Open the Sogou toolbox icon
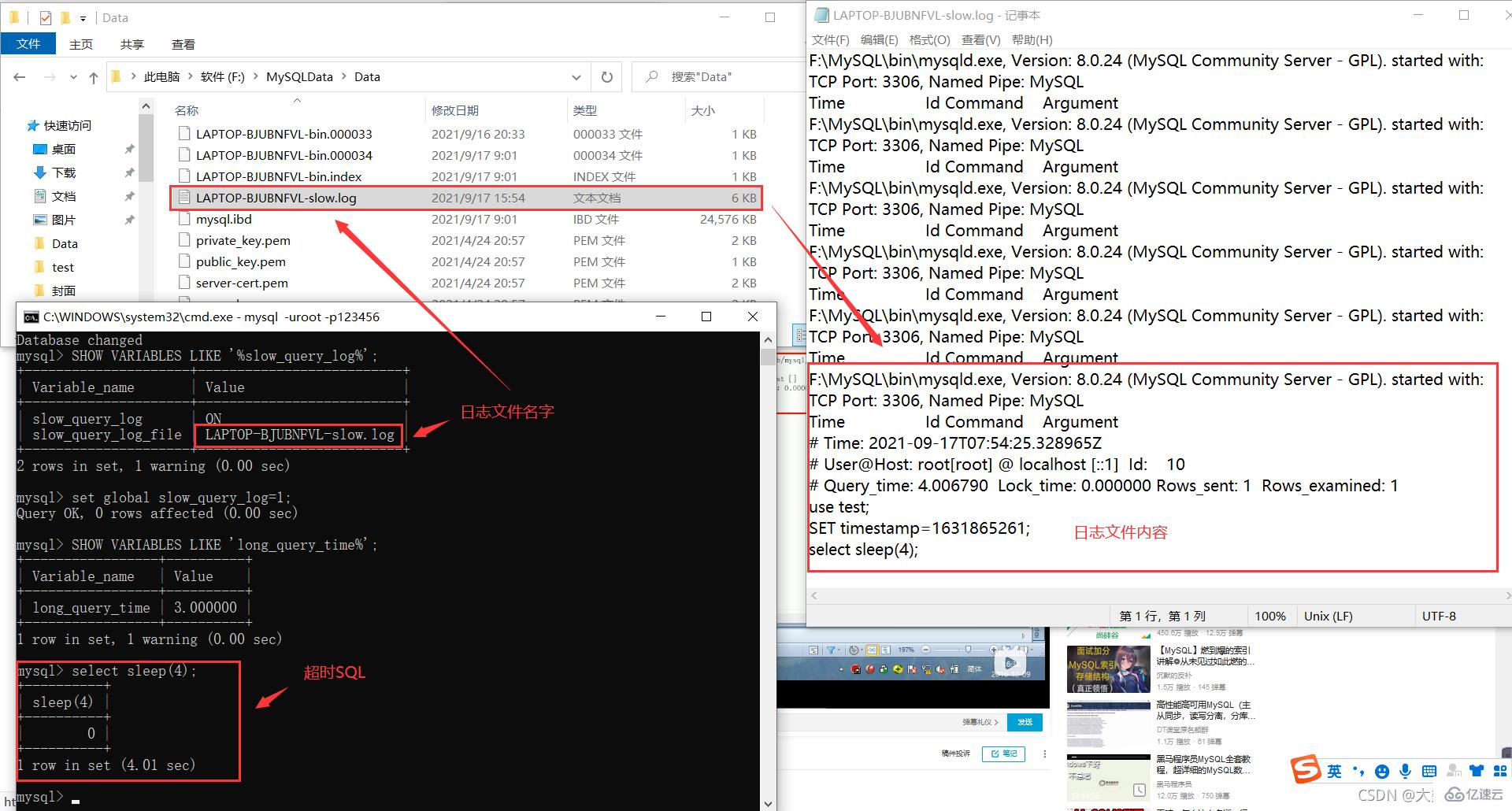Viewport: 1512px width, 811px height. point(1500,771)
